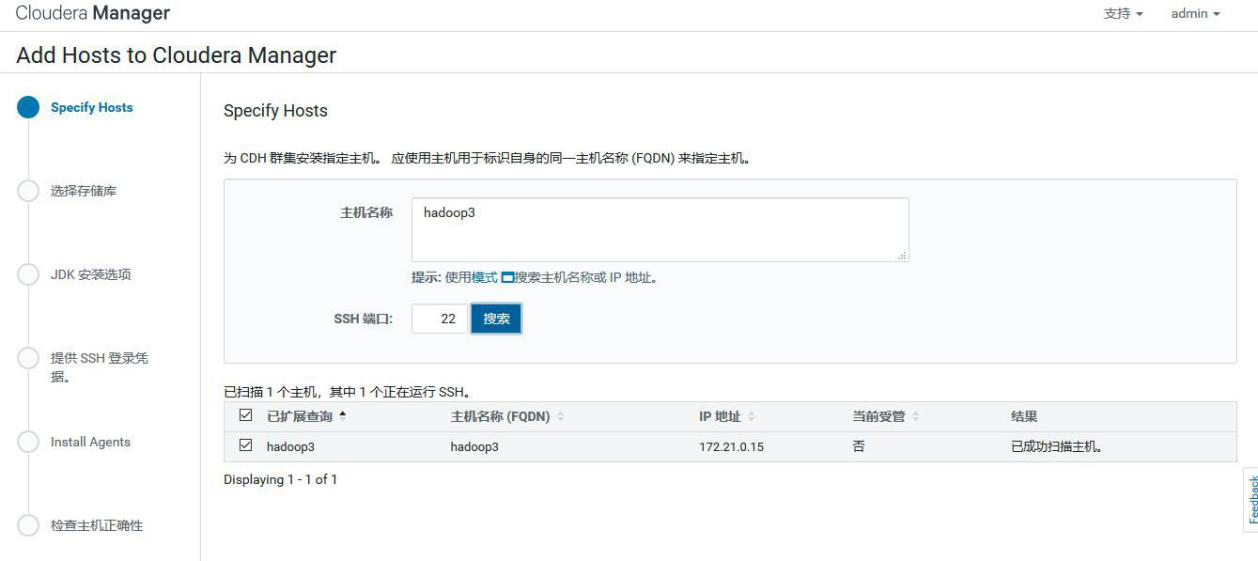Click the JDK 安装选项 step label
The height and width of the screenshot is (561, 1258).
(91, 276)
